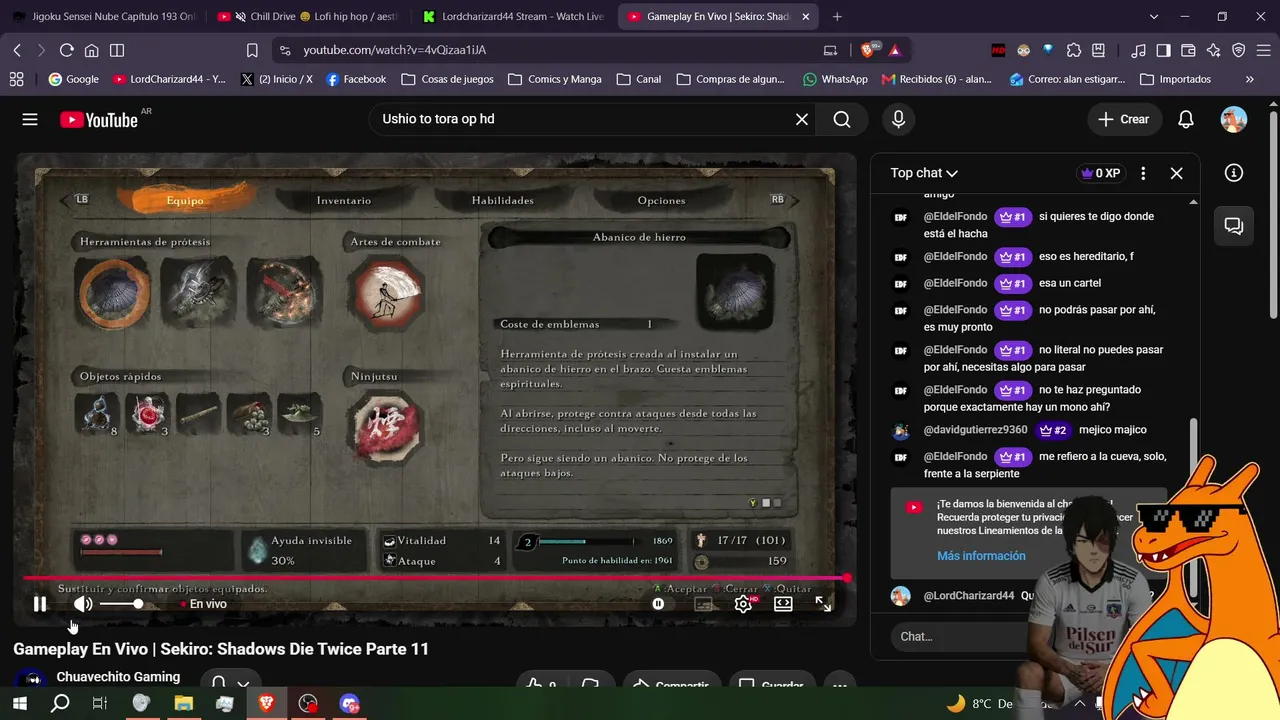Open video settings gear
Image resolution: width=1280 pixels, height=720 pixels.
743,604
